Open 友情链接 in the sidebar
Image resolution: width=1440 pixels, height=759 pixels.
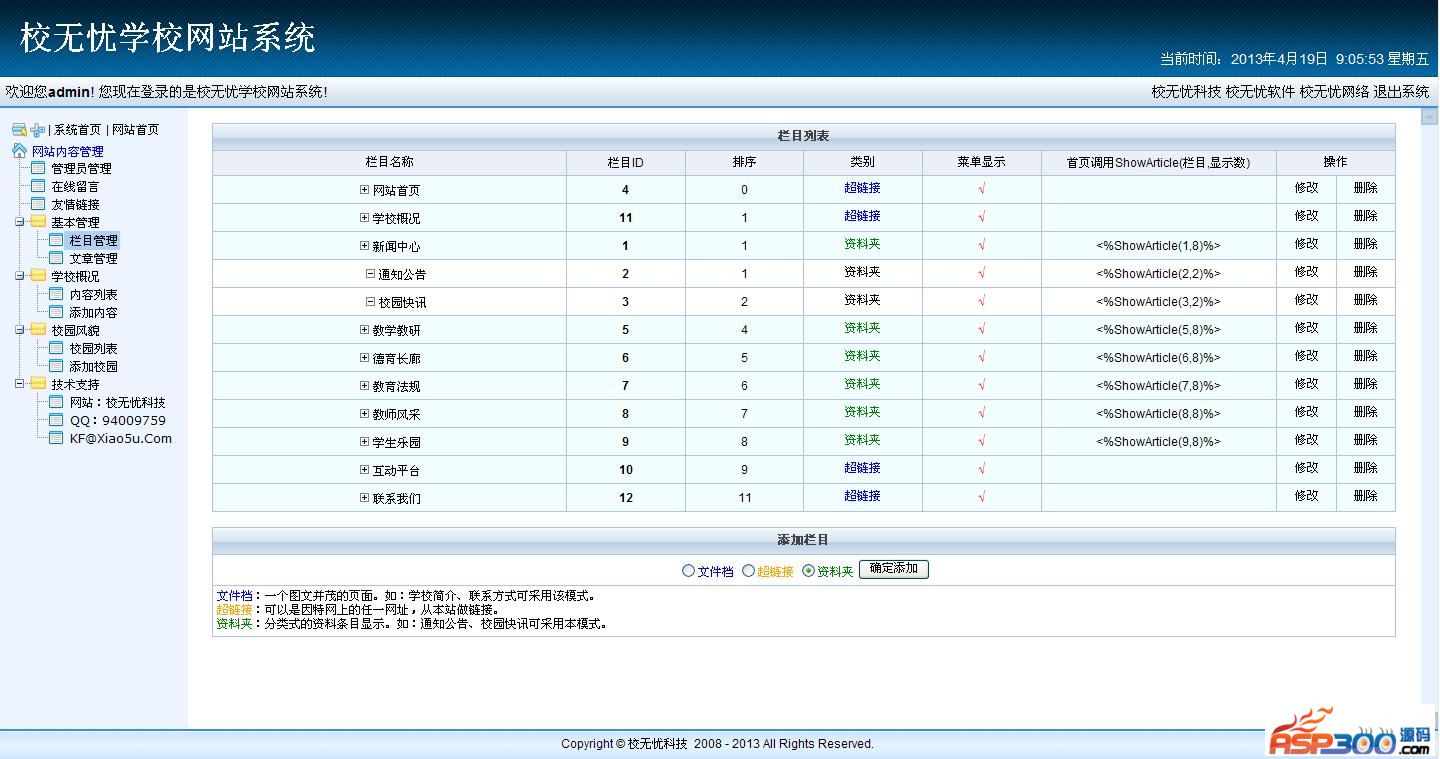click(75, 205)
